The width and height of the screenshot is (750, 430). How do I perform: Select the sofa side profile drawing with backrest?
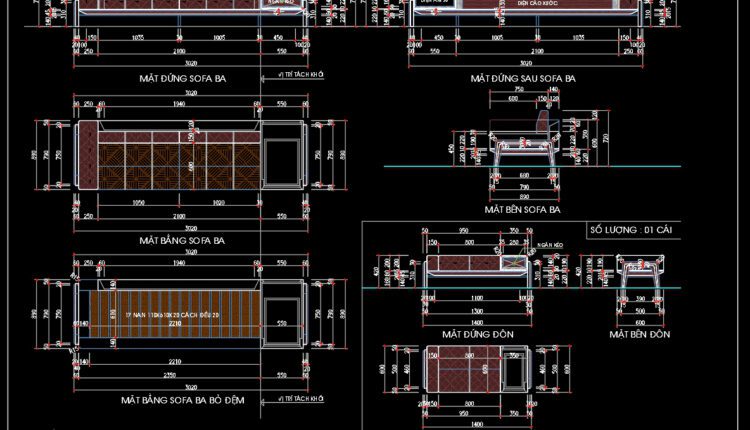pos(524,143)
